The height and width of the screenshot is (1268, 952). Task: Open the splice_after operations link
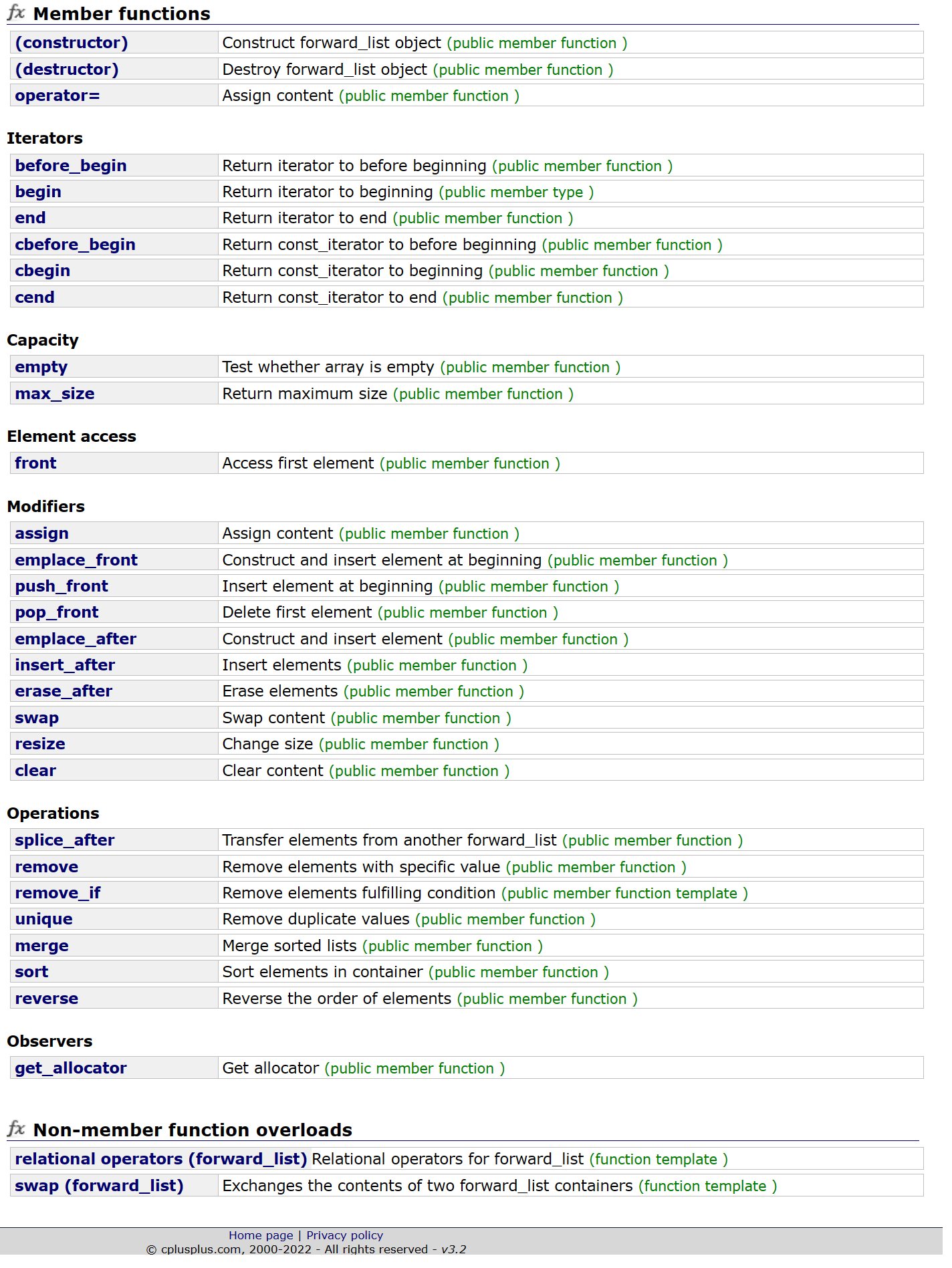pyautogui.click(x=65, y=840)
